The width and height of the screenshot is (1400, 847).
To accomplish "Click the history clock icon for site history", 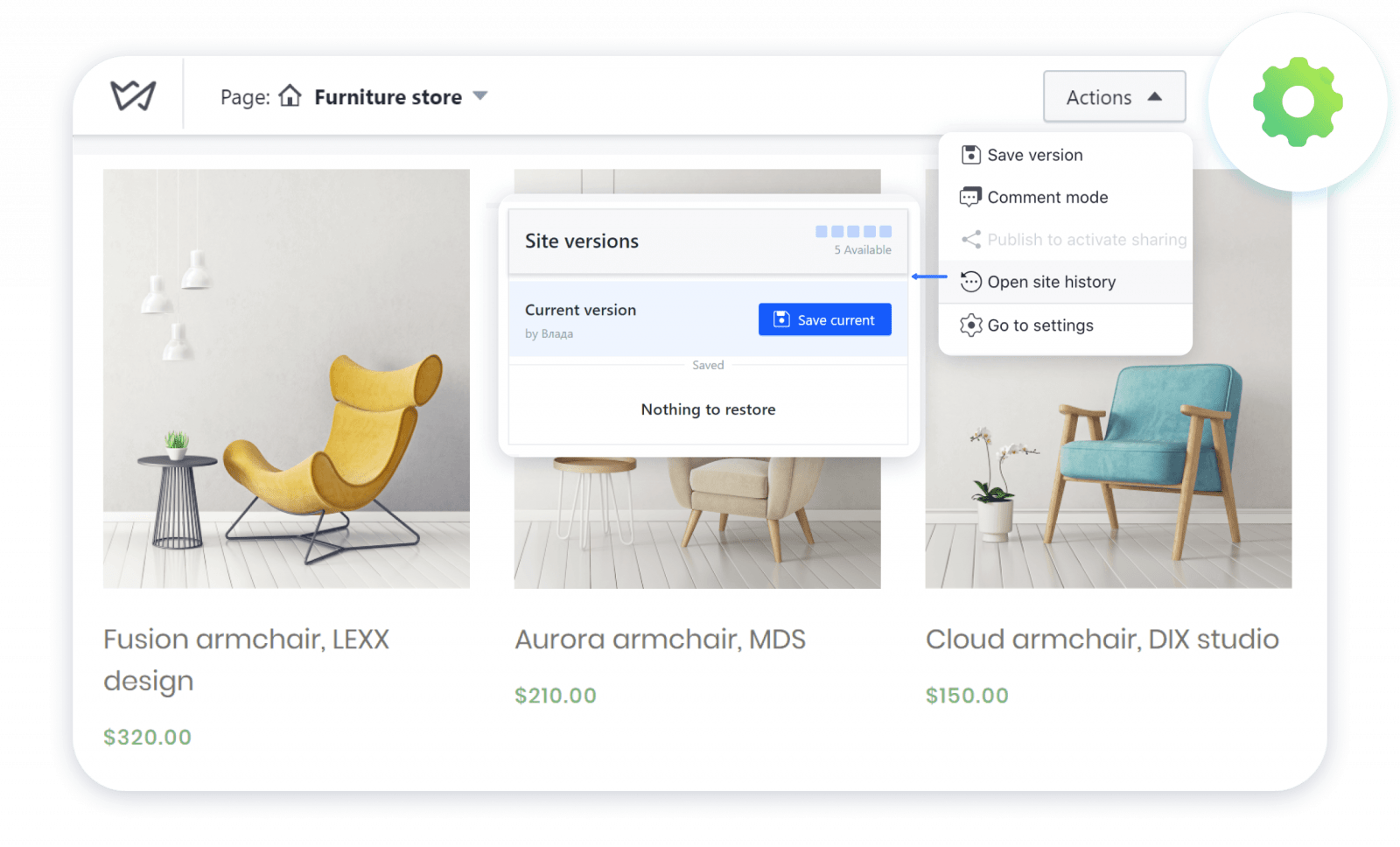I will 970,282.
